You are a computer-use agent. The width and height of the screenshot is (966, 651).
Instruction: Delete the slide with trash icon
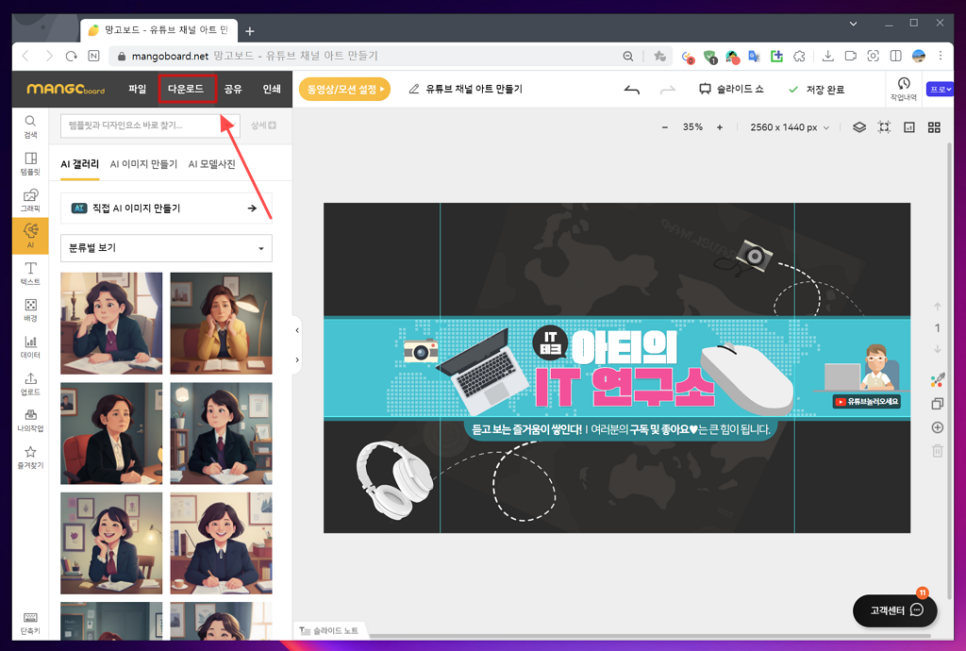pyautogui.click(x=937, y=451)
